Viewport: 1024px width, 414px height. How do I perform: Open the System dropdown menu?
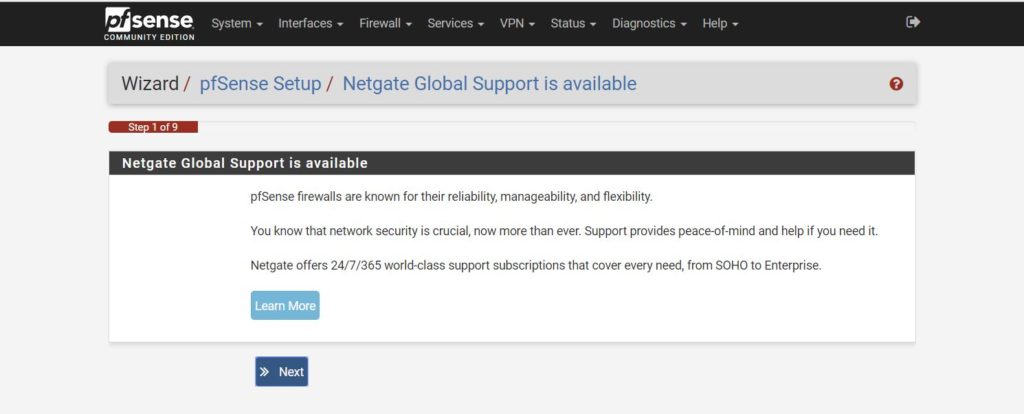point(237,24)
